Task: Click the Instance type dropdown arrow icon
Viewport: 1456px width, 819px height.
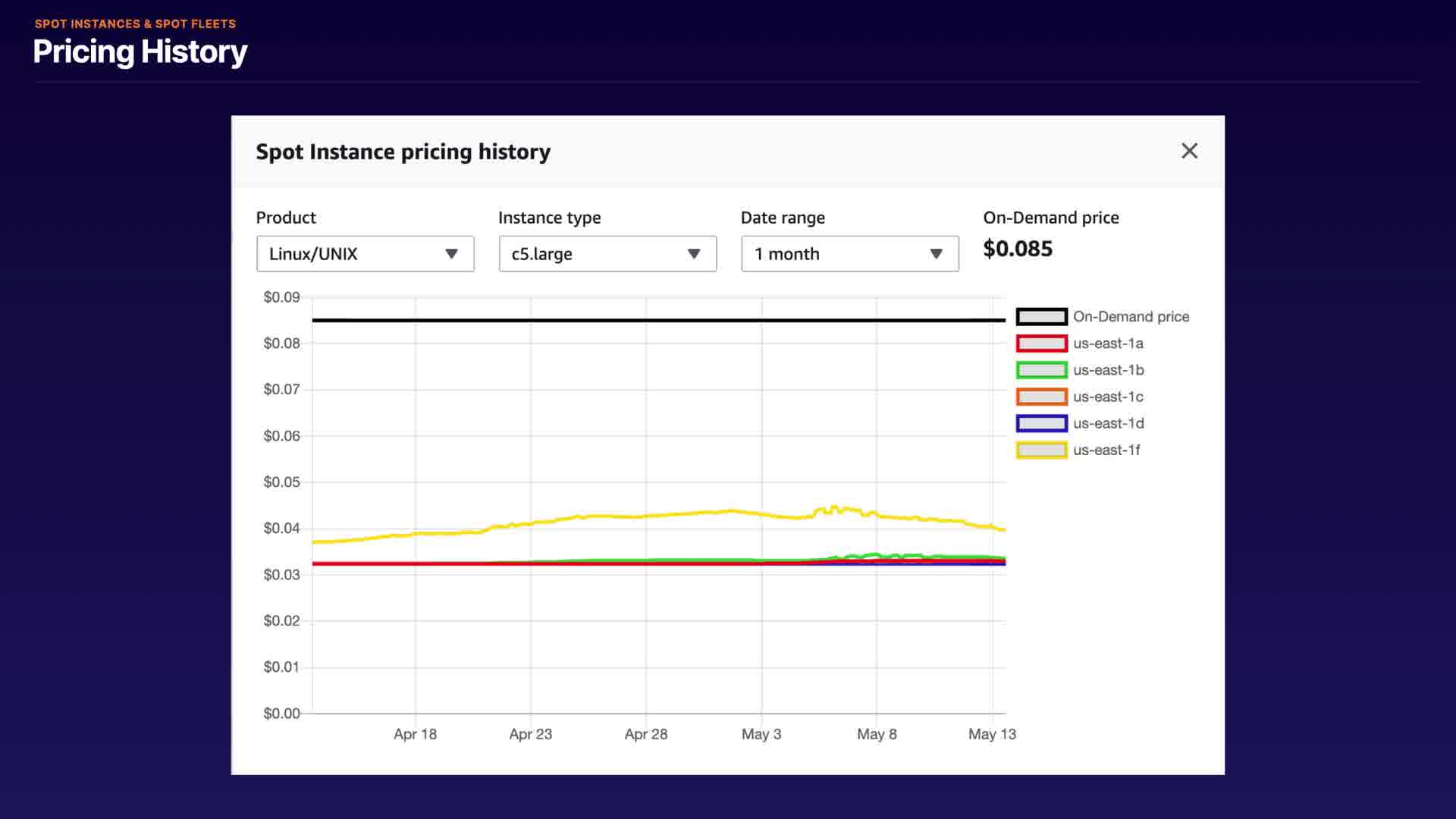Action: tap(693, 254)
